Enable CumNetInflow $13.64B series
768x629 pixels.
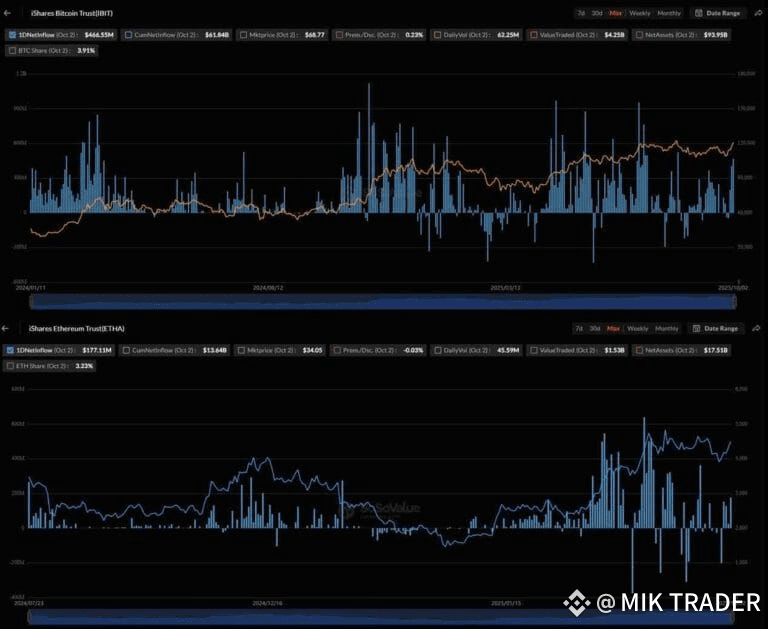[x=126, y=350]
